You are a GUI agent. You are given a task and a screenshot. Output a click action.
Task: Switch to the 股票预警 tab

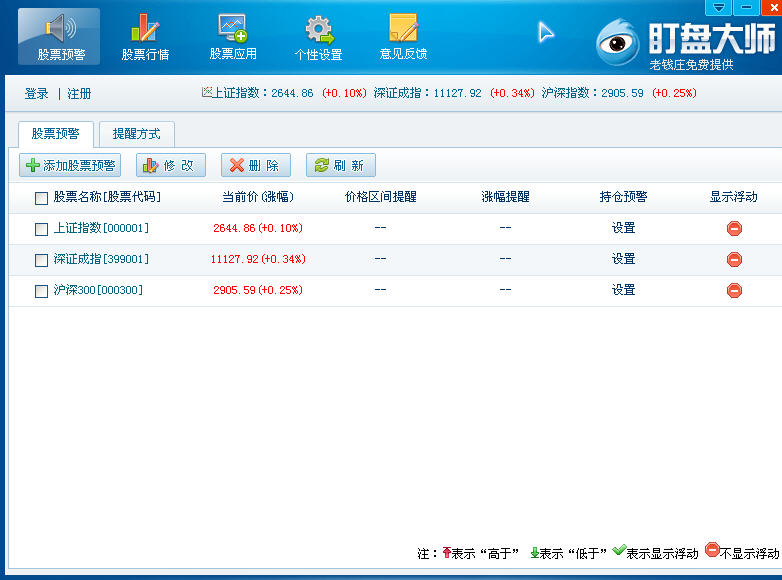click(56, 134)
